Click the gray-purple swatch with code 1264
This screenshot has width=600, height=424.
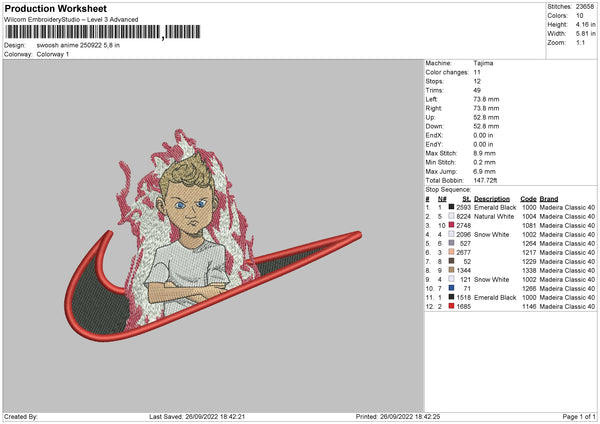point(451,243)
